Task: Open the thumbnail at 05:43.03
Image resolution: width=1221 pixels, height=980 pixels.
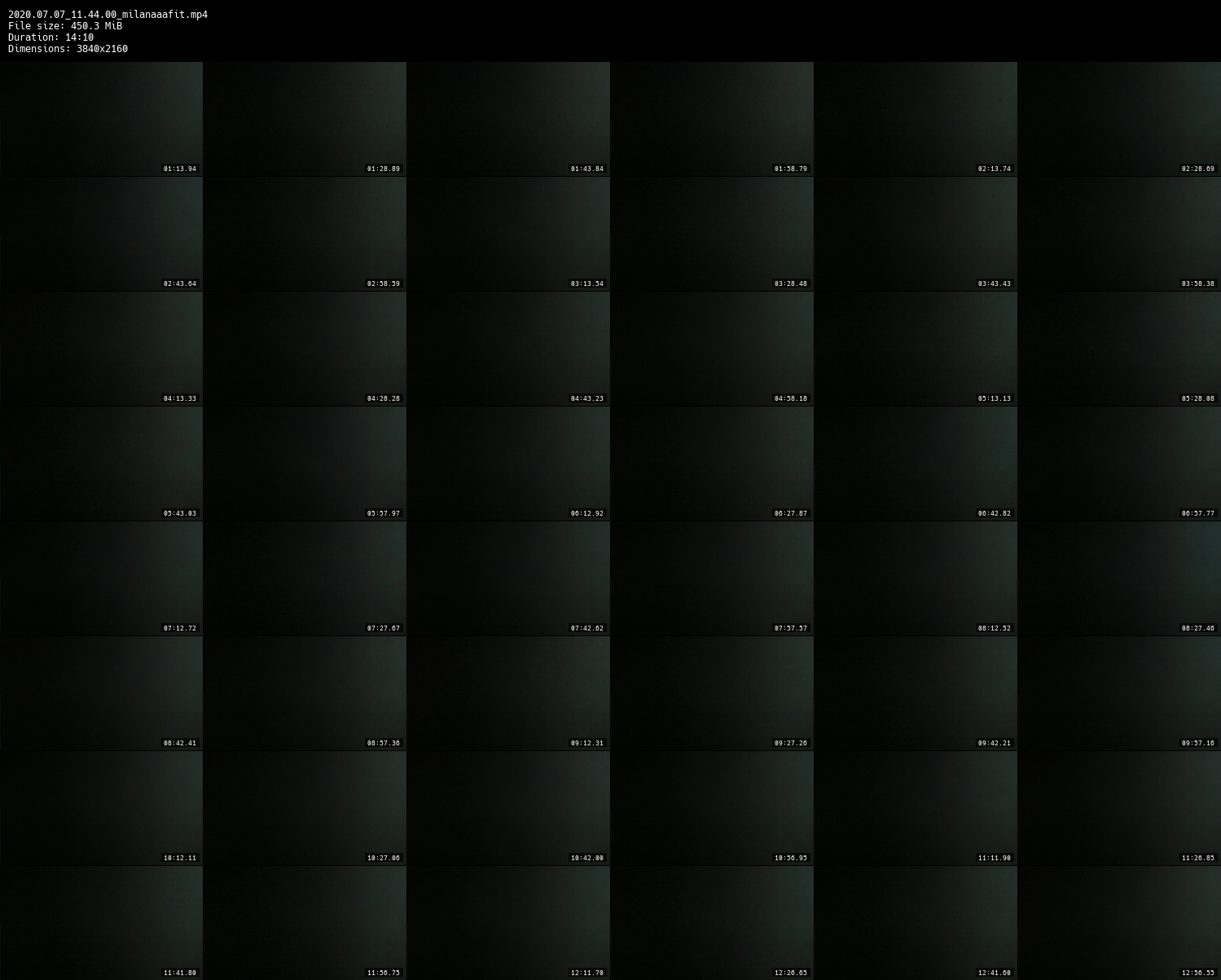Action: pos(101,464)
